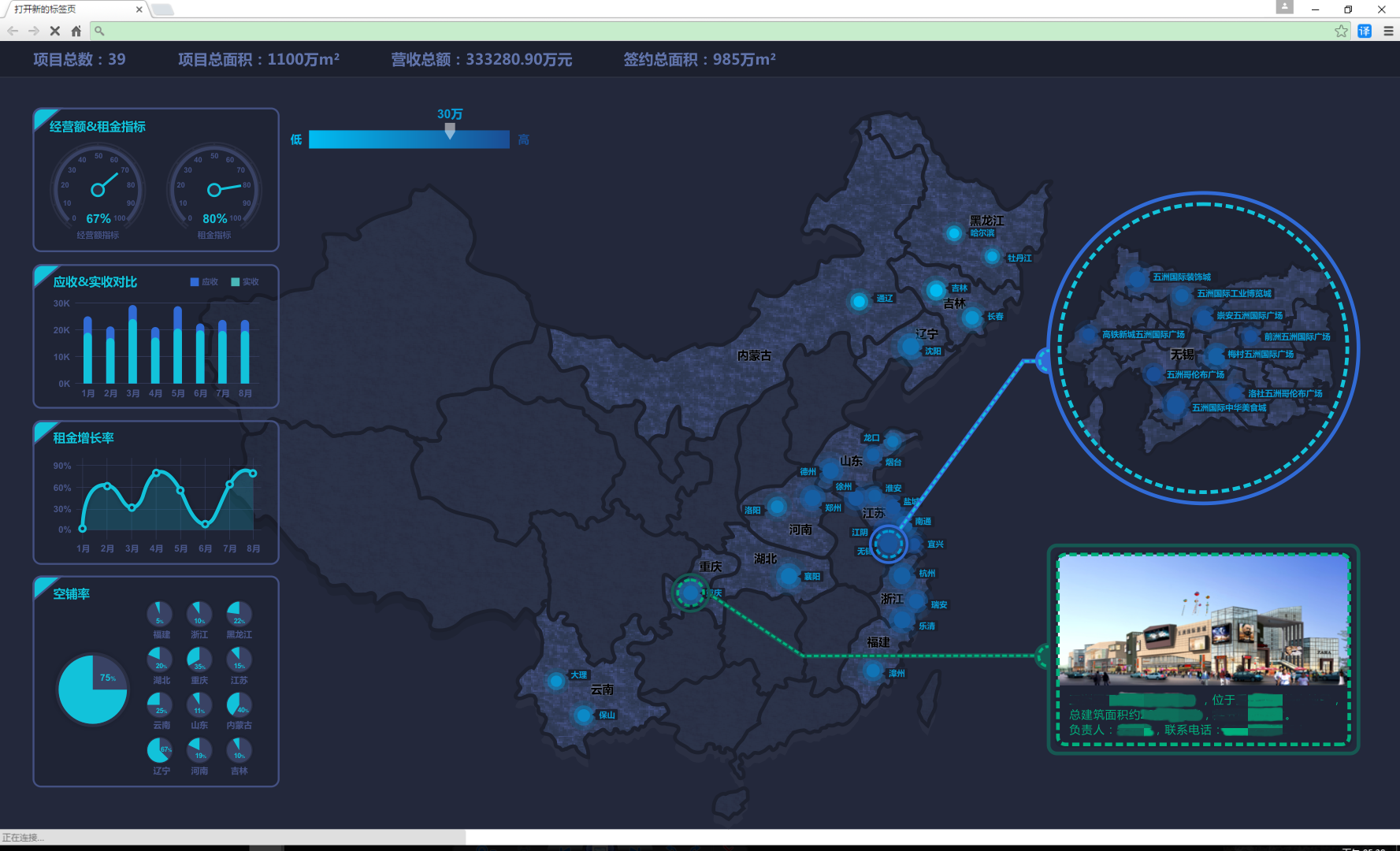This screenshot has height=851, width=1400.
Task: Stop page loading with X icon
Action: click(54, 31)
